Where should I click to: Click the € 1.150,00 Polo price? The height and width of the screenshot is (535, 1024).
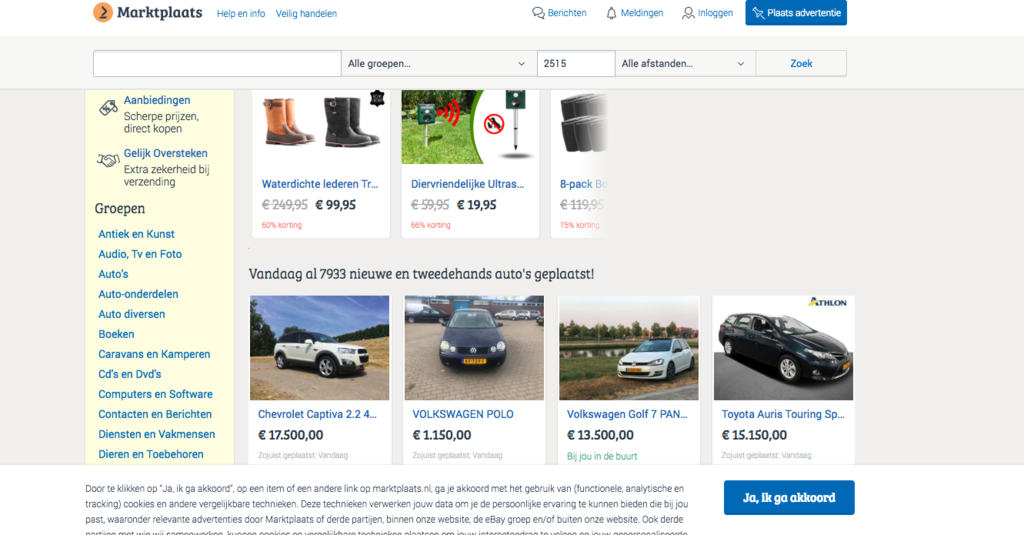coord(442,435)
